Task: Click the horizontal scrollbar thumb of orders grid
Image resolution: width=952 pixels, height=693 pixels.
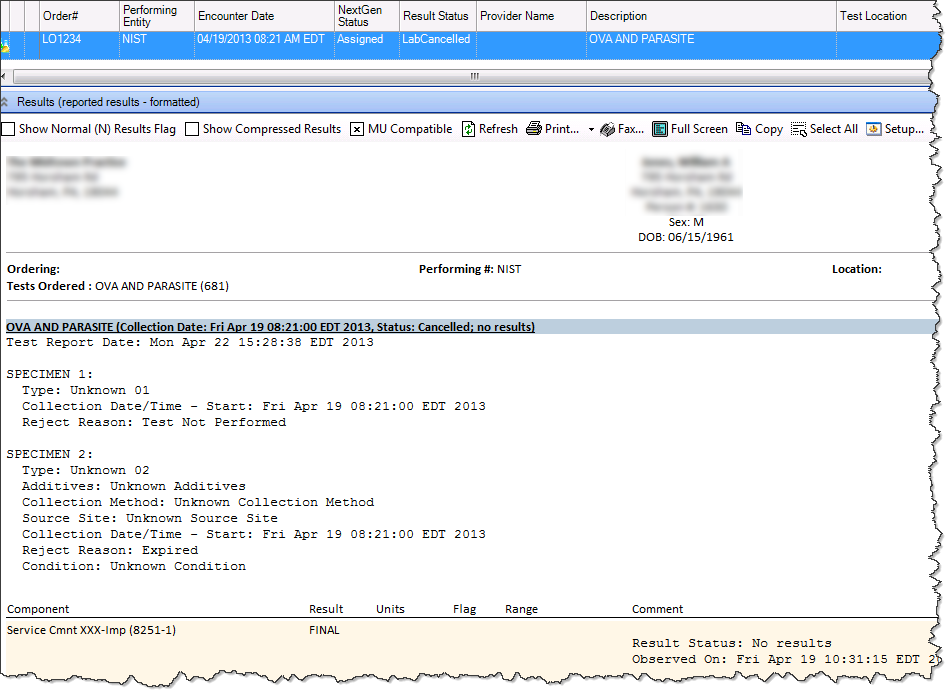Action: tap(471, 77)
